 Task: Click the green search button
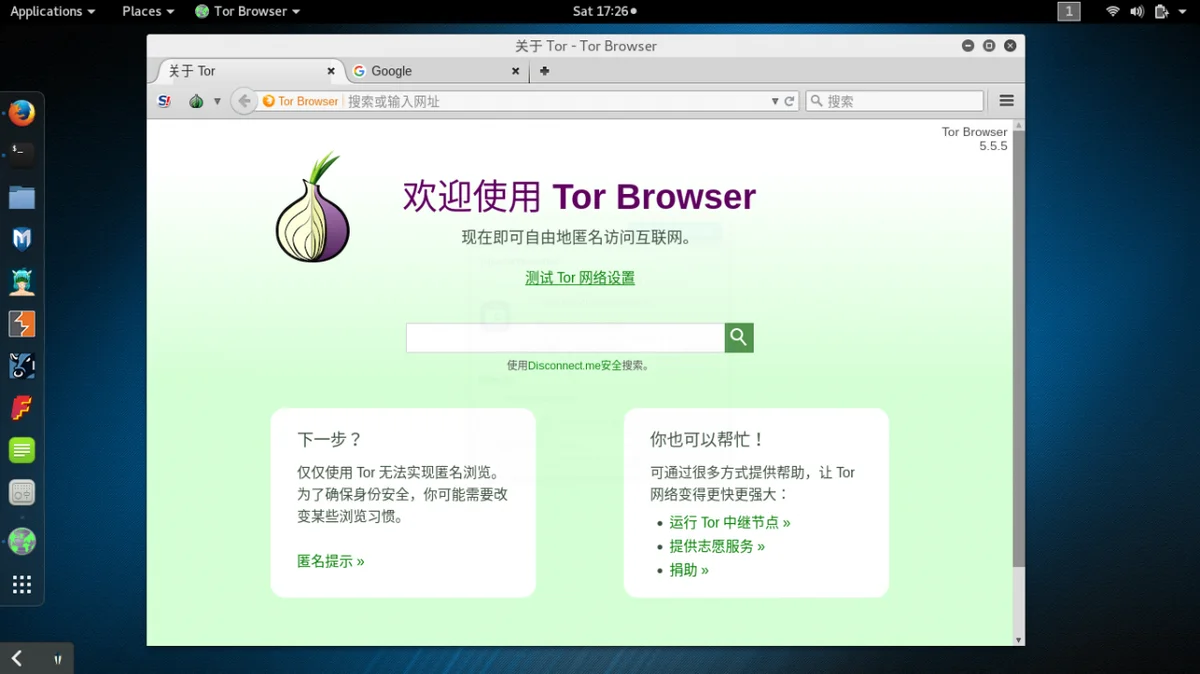coord(739,338)
